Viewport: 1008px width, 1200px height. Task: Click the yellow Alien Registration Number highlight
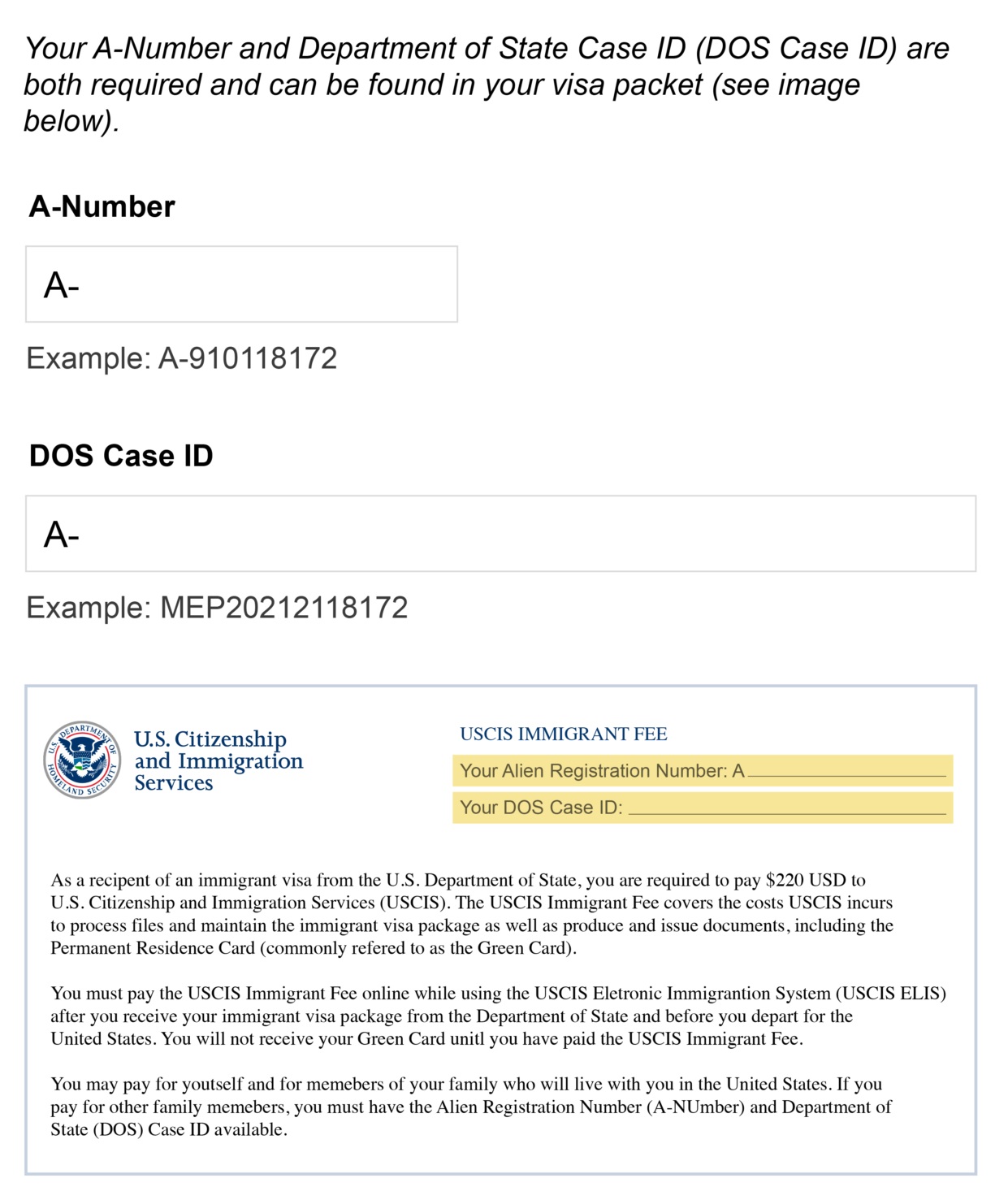pyautogui.click(x=703, y=770)
